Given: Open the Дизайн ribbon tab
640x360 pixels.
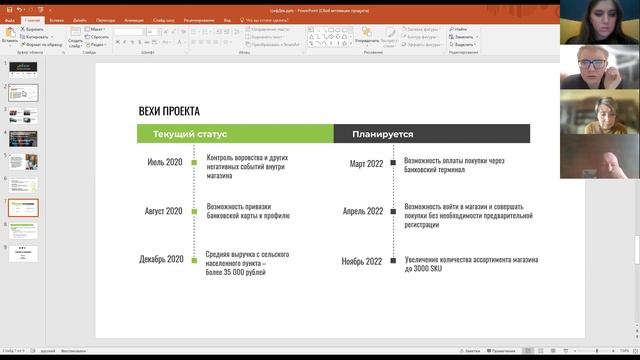Looking at the screenshot, I should click(80, 20).
